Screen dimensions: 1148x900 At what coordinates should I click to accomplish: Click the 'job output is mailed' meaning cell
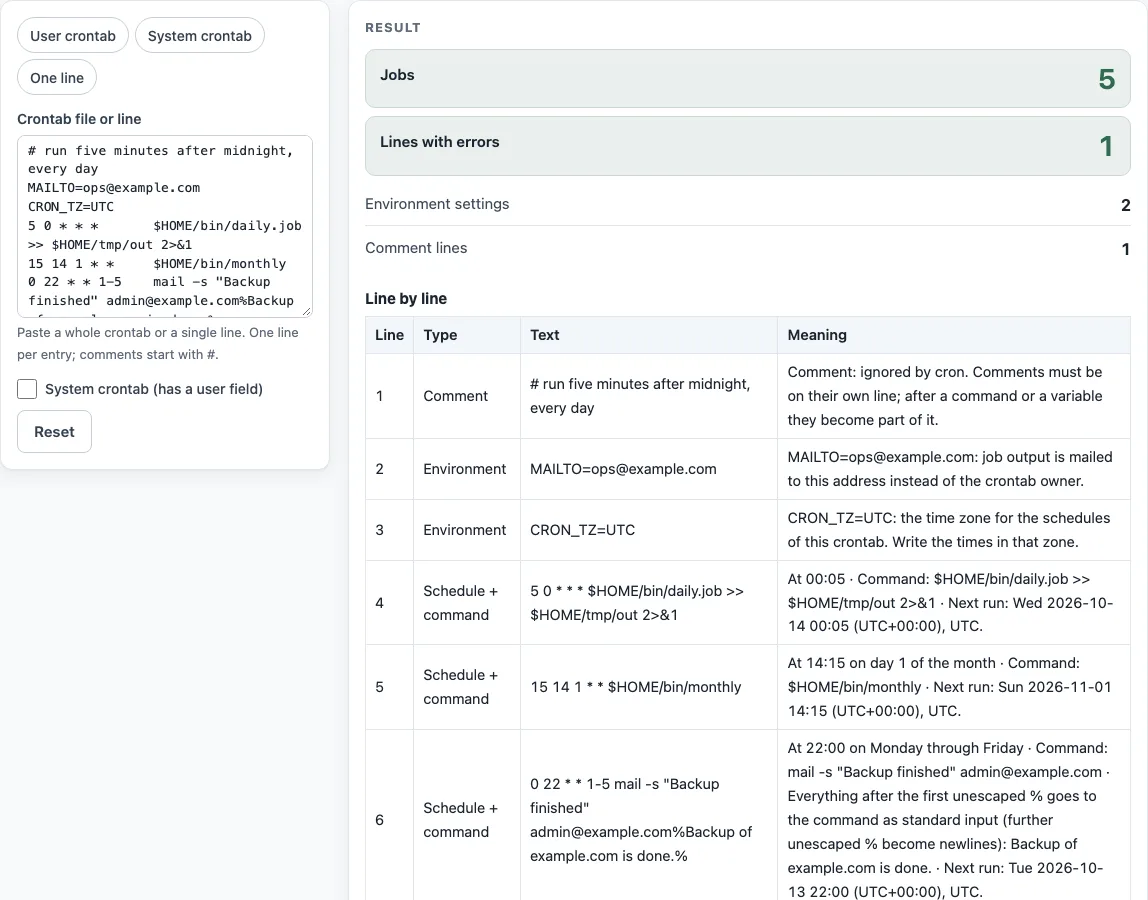click(953, 469)
